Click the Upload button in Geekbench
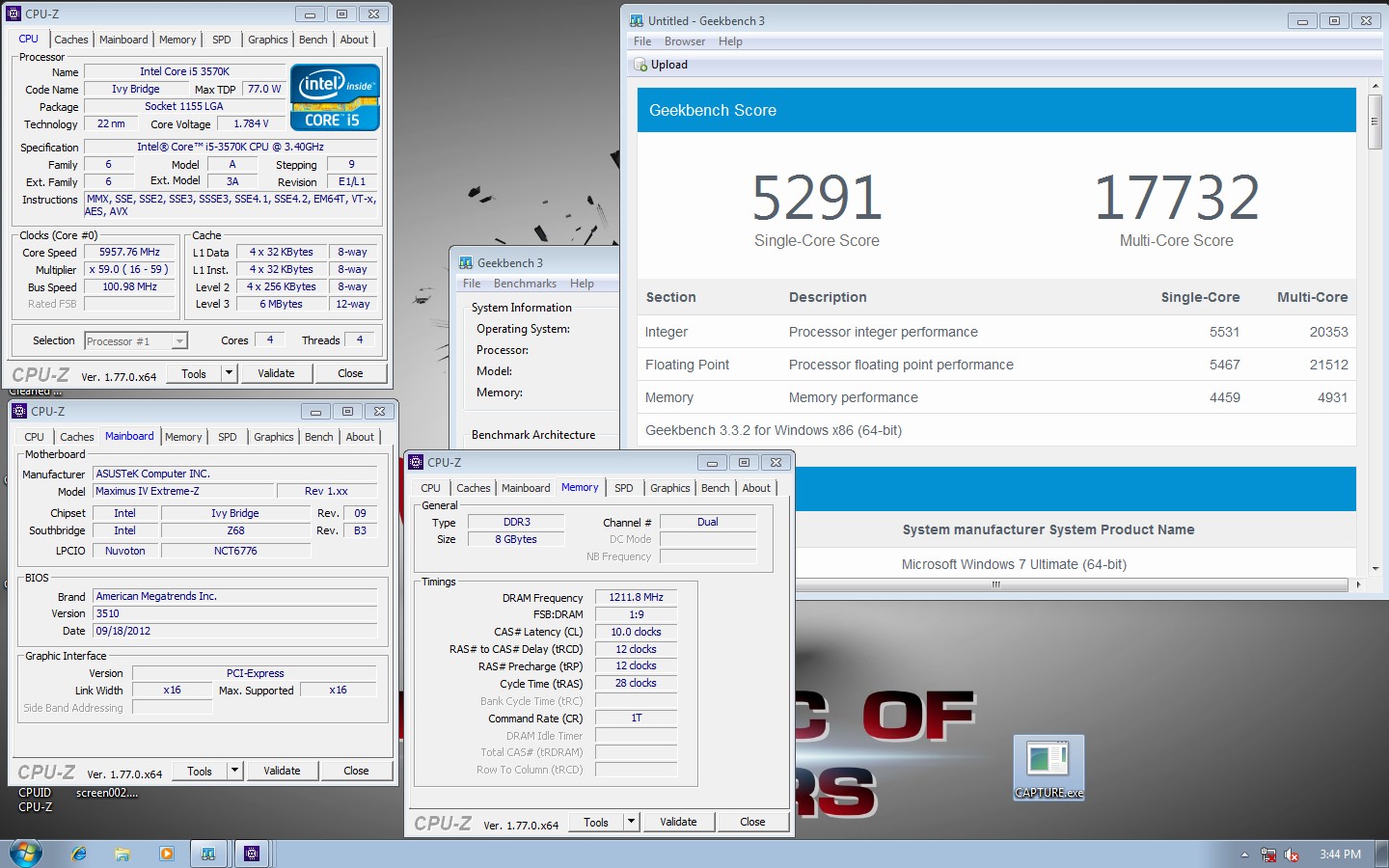Viewport: 1389px width, 868px height. pyautogui.click(x=661, y=65)
